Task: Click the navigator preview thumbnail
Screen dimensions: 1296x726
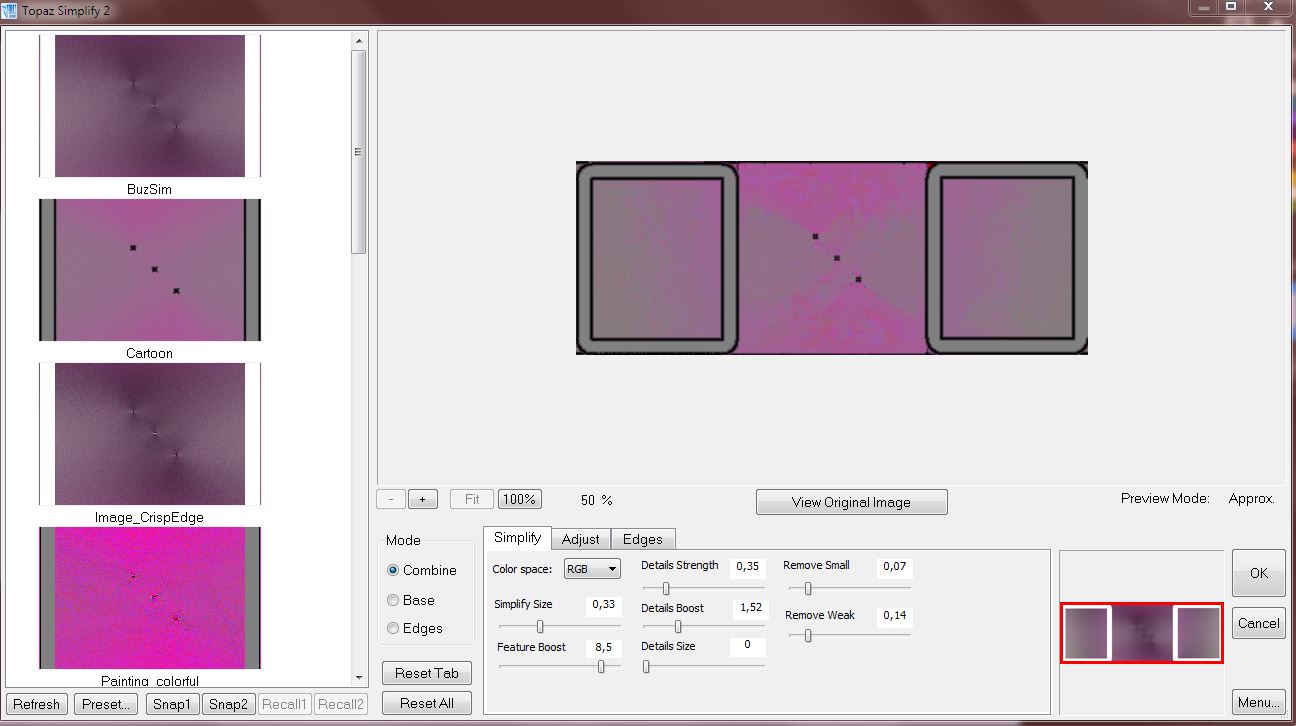Action: tap(1141, 633)
